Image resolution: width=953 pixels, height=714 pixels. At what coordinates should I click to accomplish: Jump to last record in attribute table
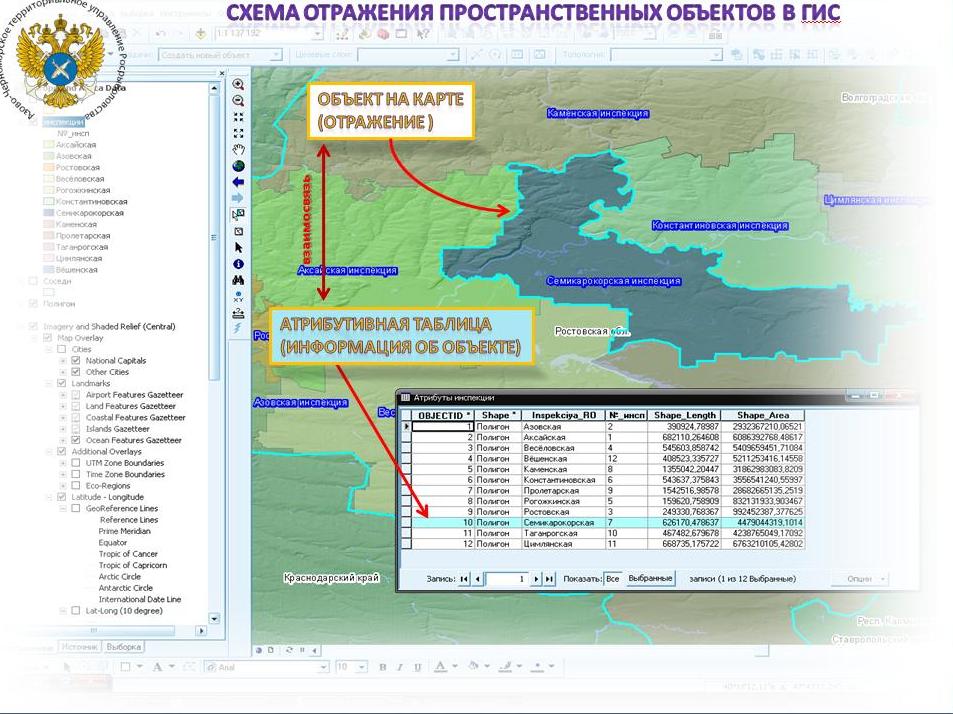click(549, 579)
